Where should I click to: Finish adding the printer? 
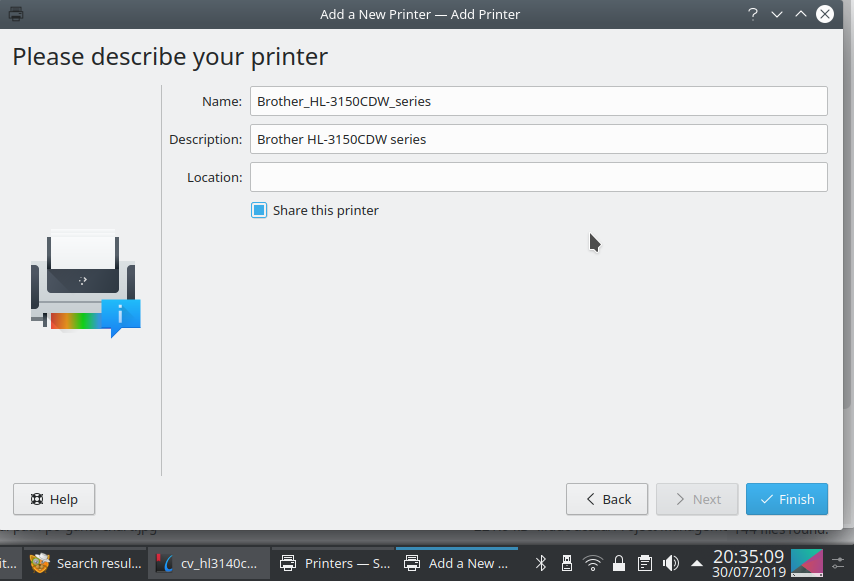point(787,499)
